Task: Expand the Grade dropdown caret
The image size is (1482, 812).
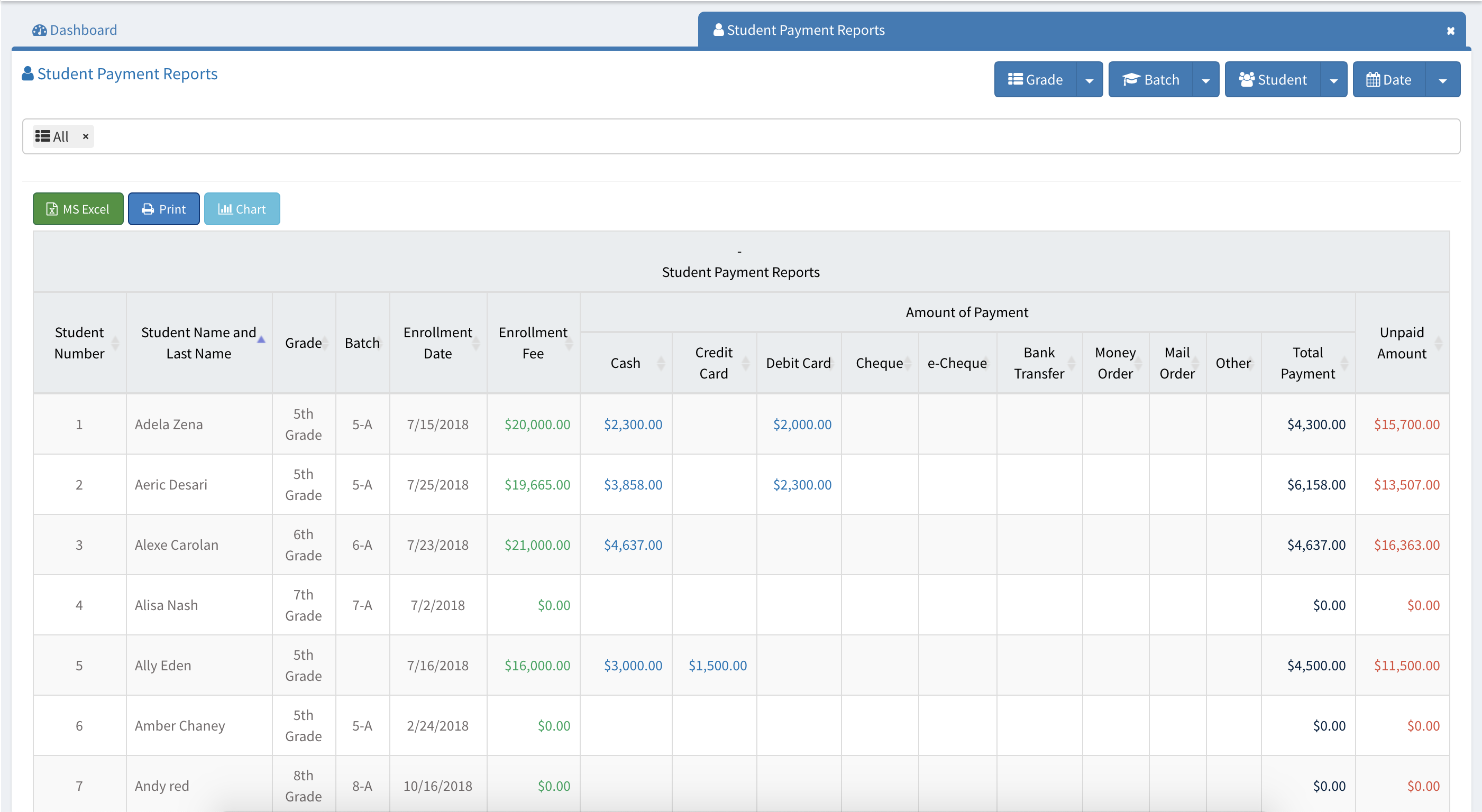Action: 1089,80
